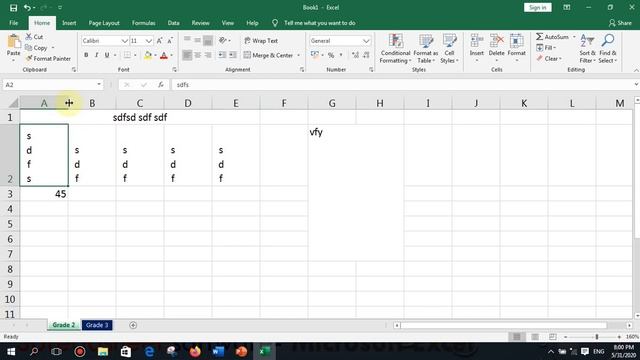This screenshot has width=640, height=360.
Task: Apply cell borders
Action: click(127, 55)
